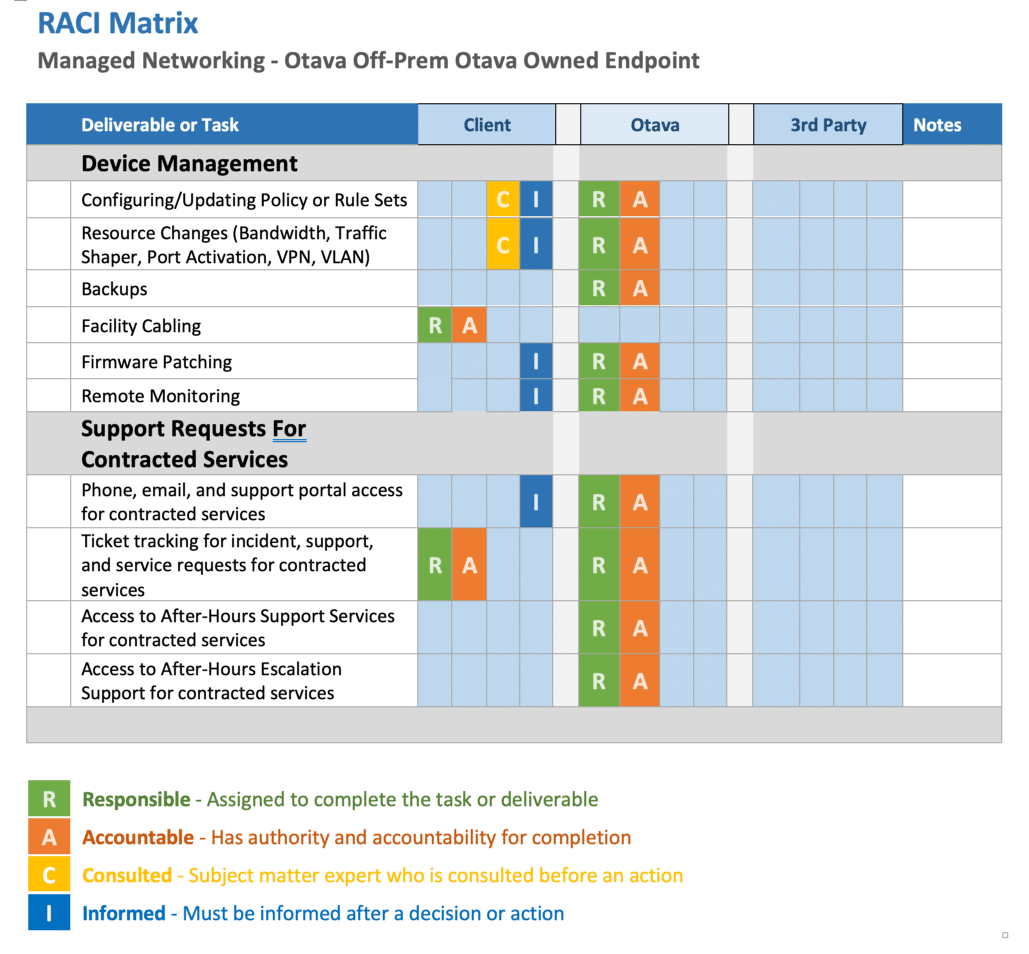Select the Ticket tracking for incident row label

(227, 565)
